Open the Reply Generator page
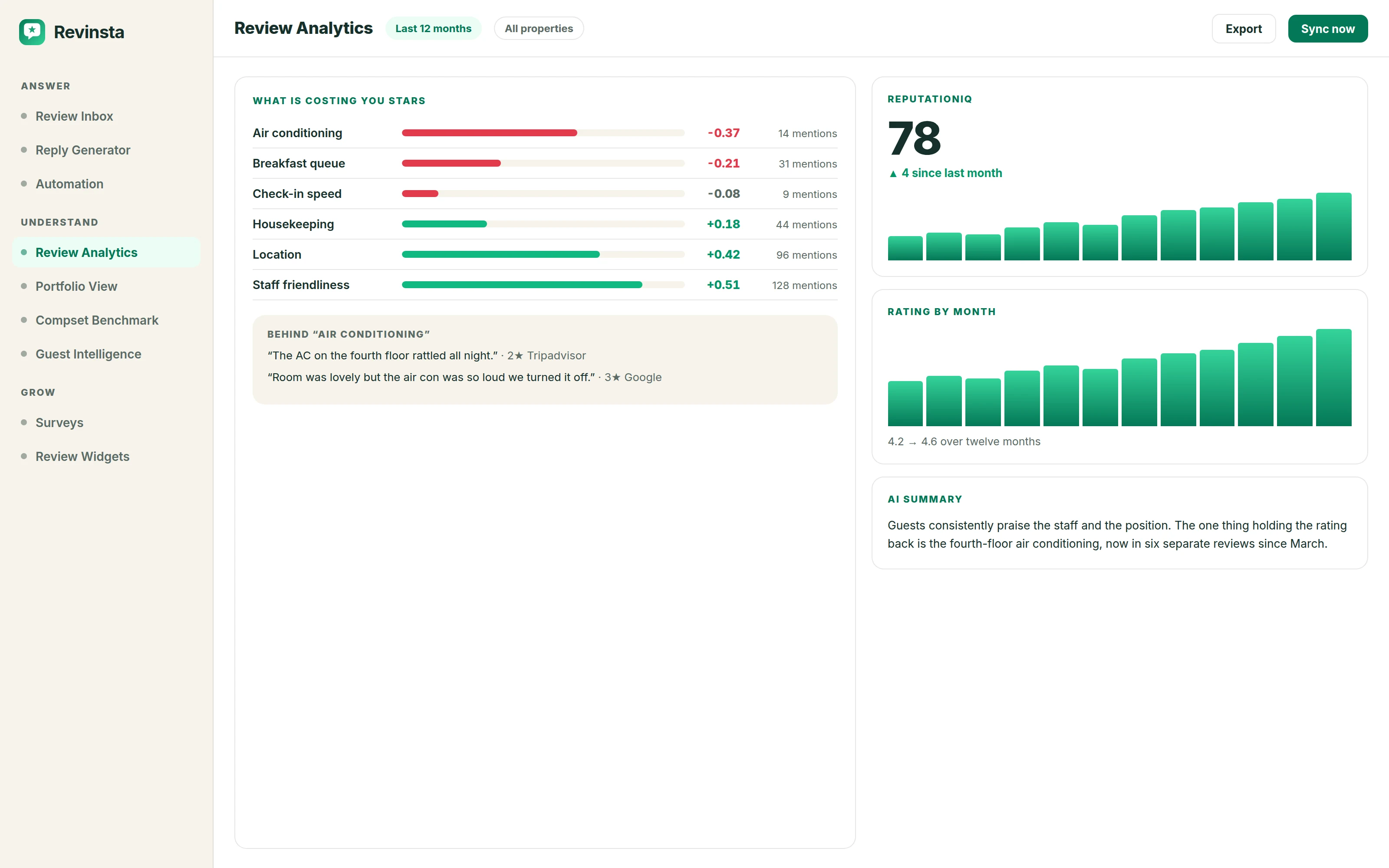1389x868 pixels. [x=106, y=150]
